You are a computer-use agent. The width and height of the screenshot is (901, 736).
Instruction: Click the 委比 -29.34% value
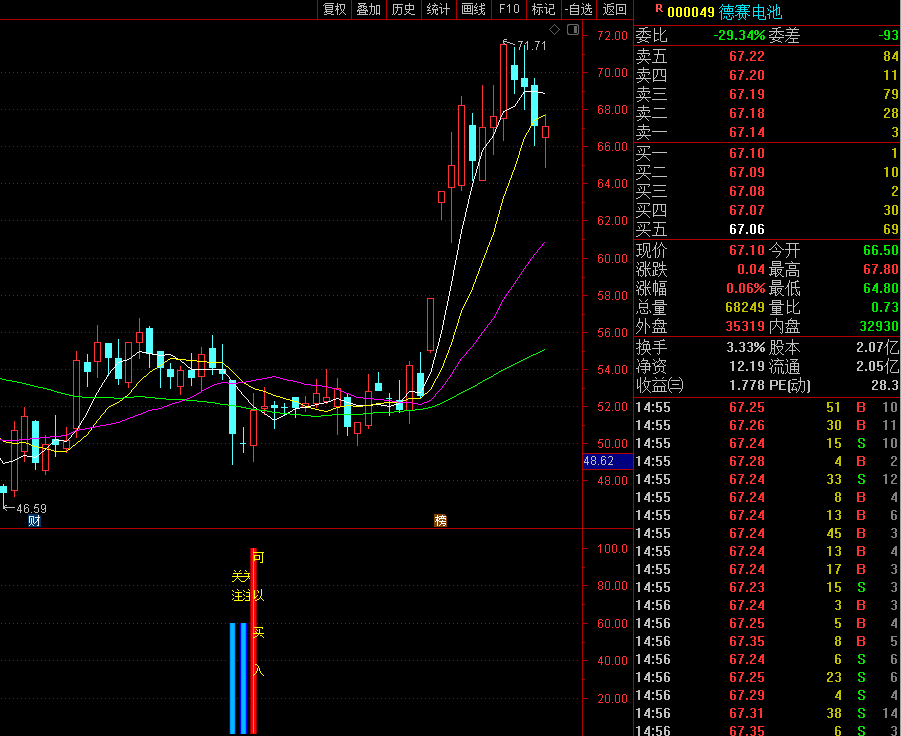pyautogui.click(x=739, y=36)
